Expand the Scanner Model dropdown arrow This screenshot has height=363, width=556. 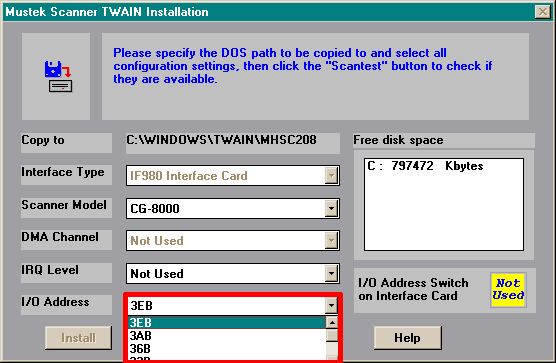(x=331, y=208)
